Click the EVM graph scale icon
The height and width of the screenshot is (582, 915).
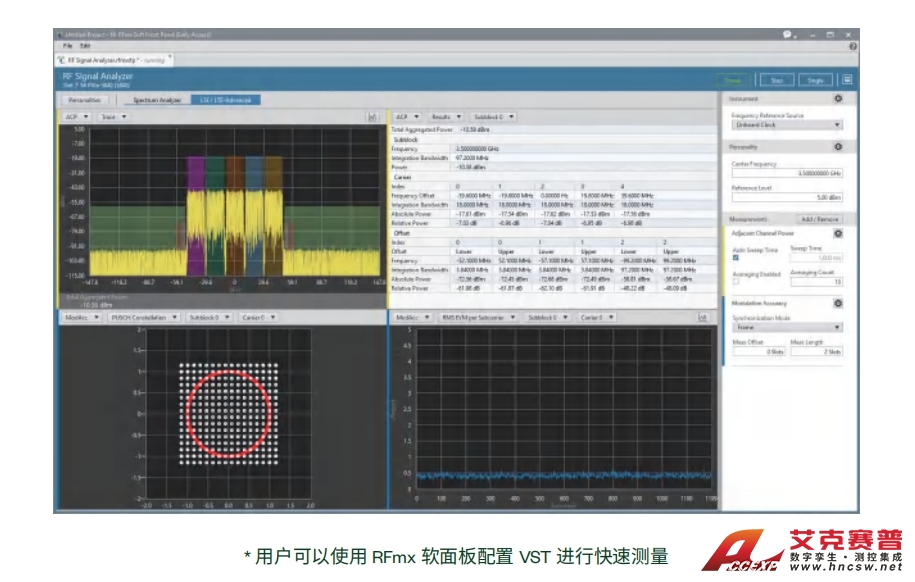coord(703,317)
